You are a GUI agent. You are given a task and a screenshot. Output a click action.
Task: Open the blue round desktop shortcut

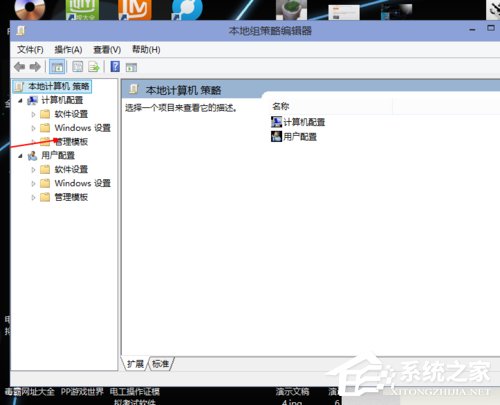[187, 10]
